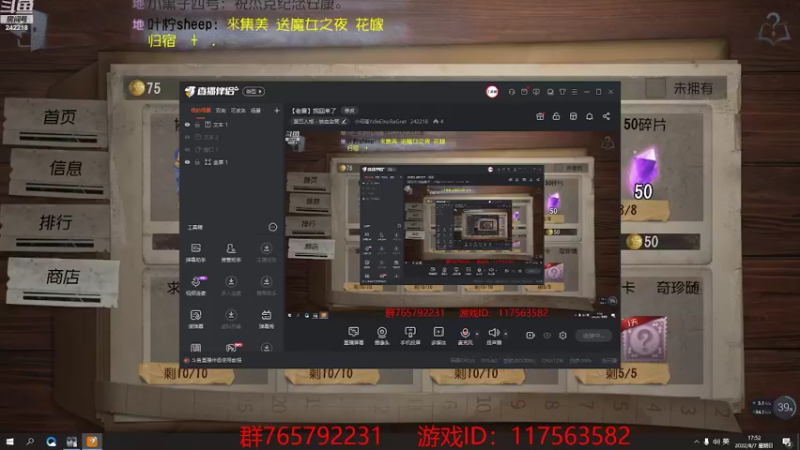The height and width of the screenshot is (450, 800).
Task: Open the round red avatar in title bar
Action: pos(492,91)
